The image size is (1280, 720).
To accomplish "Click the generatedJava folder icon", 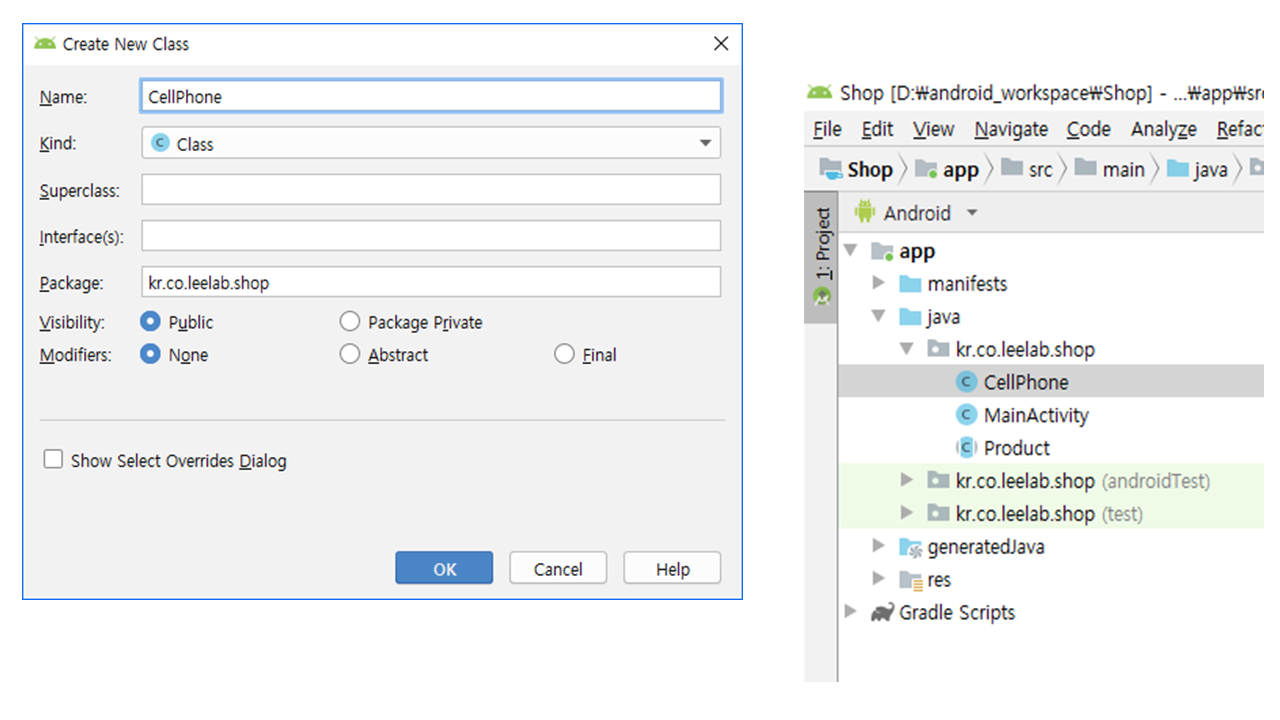I will (910, 547).
